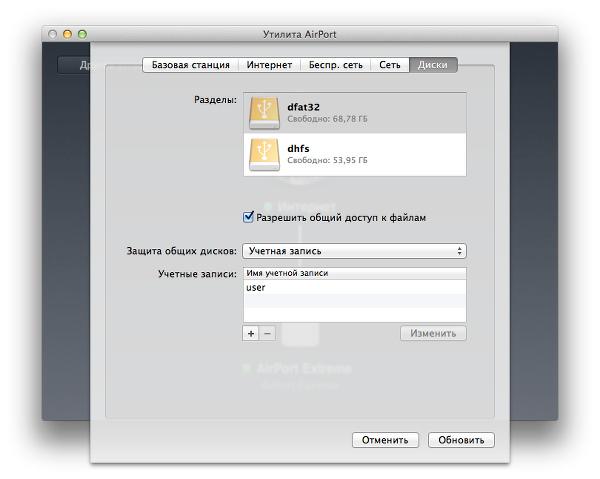Screen dimensions: 600x479
Task: Go to the Сеть tab
Action: 390,65
